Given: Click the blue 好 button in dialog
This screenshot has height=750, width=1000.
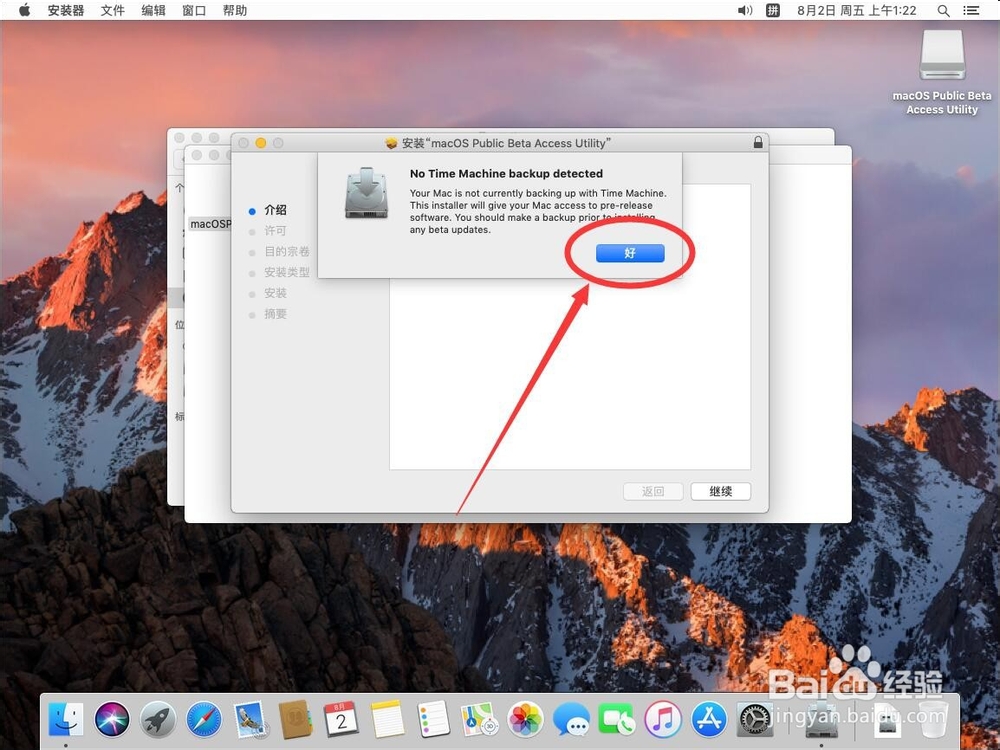Looking at the screenshot, I should (630, 253).
